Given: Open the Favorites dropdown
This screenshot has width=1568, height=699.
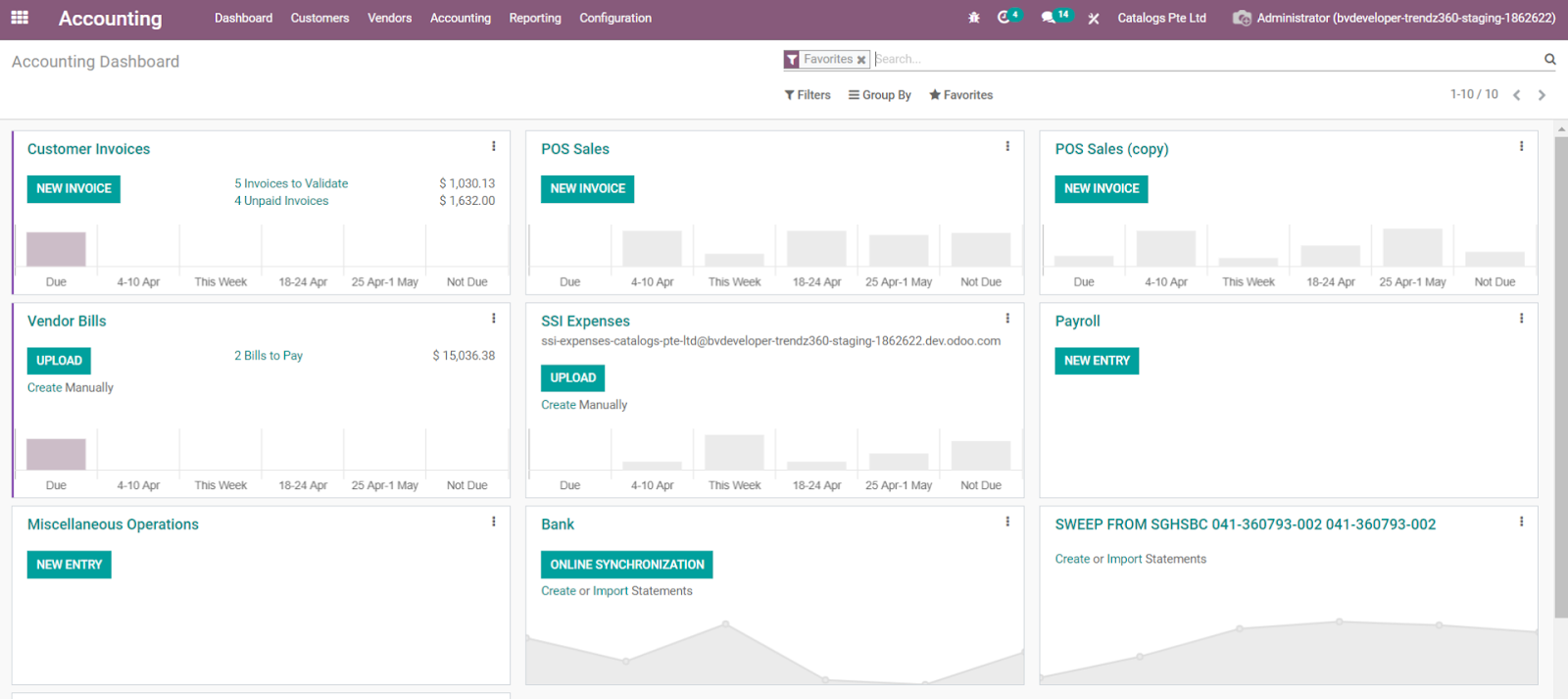Looking at the screenshot, I should 961,95.
